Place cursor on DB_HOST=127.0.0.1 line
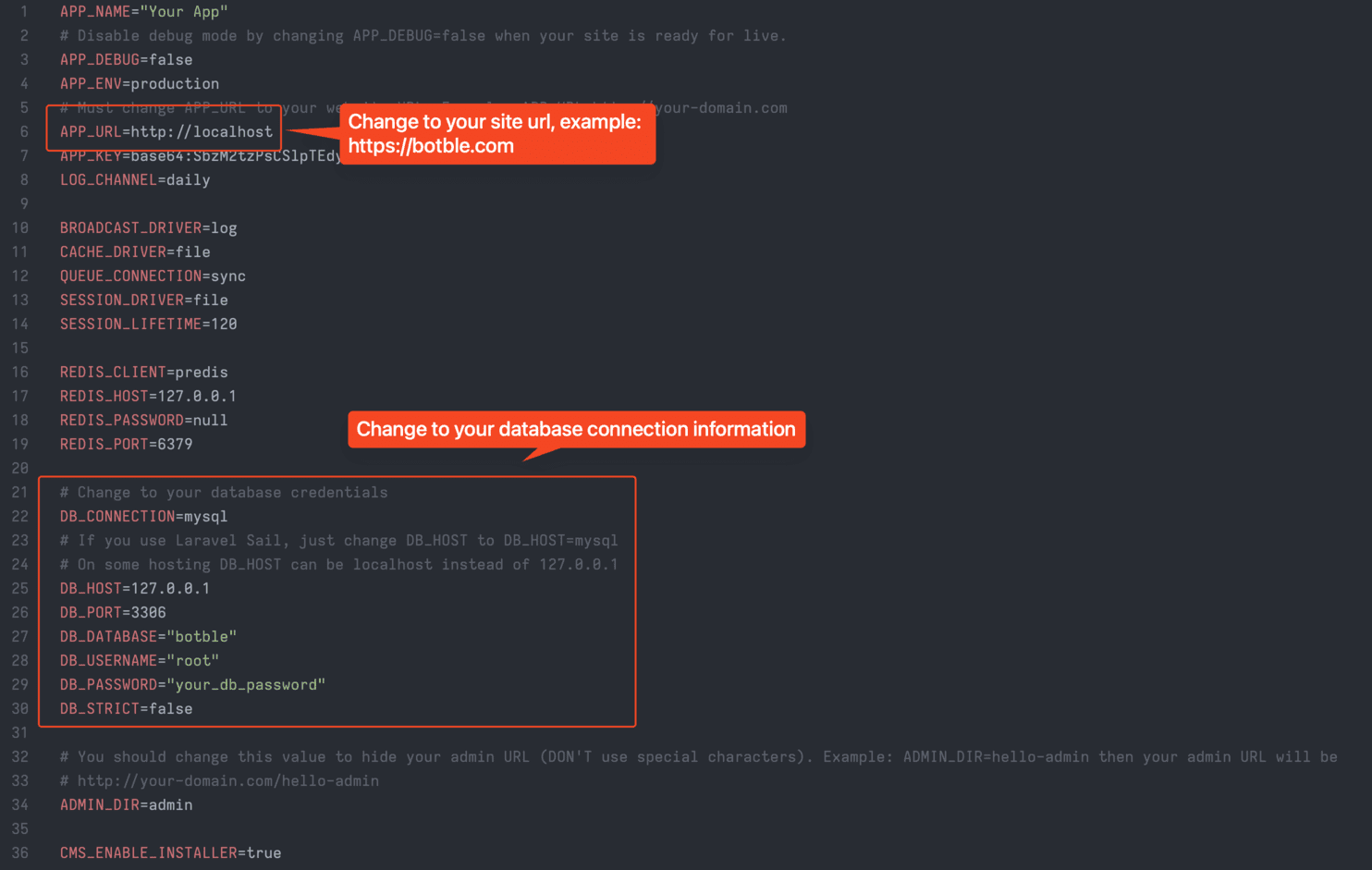Viewport: 1372px width, 870px height. pyautogui.click(x=134, y=589)
